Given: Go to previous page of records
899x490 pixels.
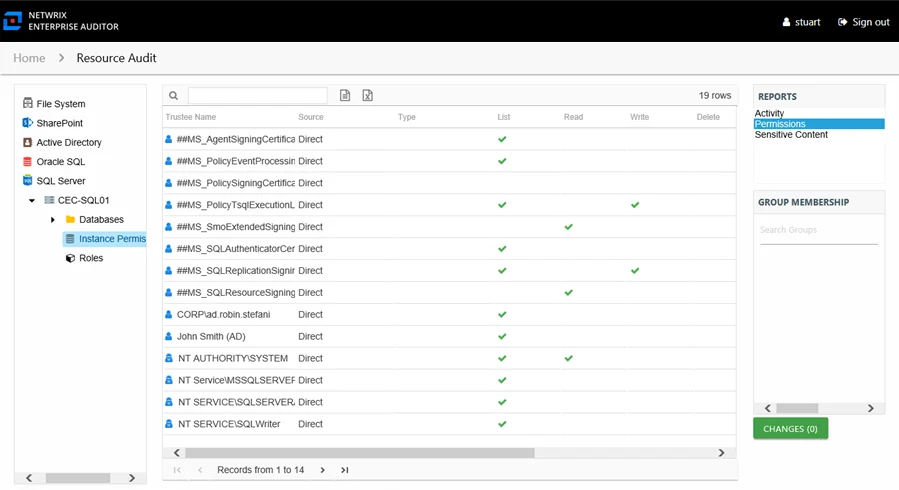Looking at the screenshot, I should 200,470.
